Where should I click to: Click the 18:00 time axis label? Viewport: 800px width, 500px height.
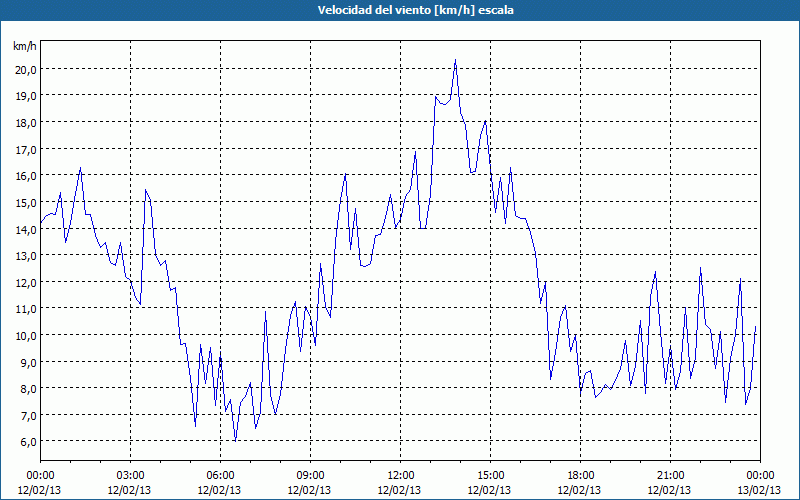tap(580, 476)
